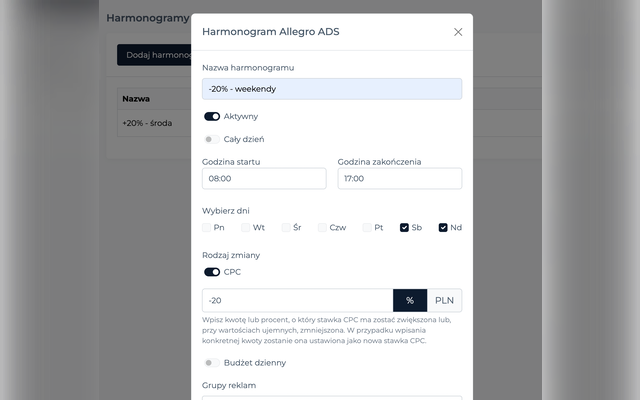Close the Harmonogram Allegro ADS dialog
This screenshot has width=640, height=400.
pyautogui.click(x=458, y=32)
